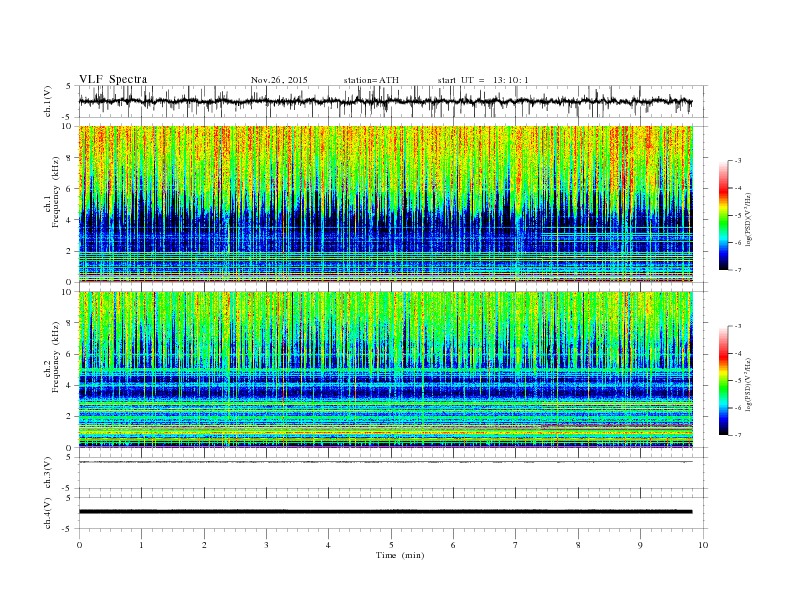Image resolution: width=792 pixels, height=612 pixels.
Task: Click the thin ch.3 voltage trace
Action: pyautogui.click(x=385, y=462)
